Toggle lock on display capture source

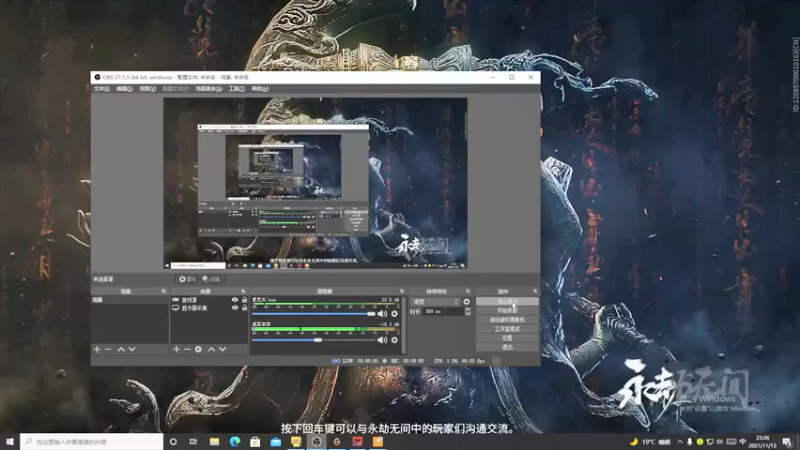coord(244,308)
